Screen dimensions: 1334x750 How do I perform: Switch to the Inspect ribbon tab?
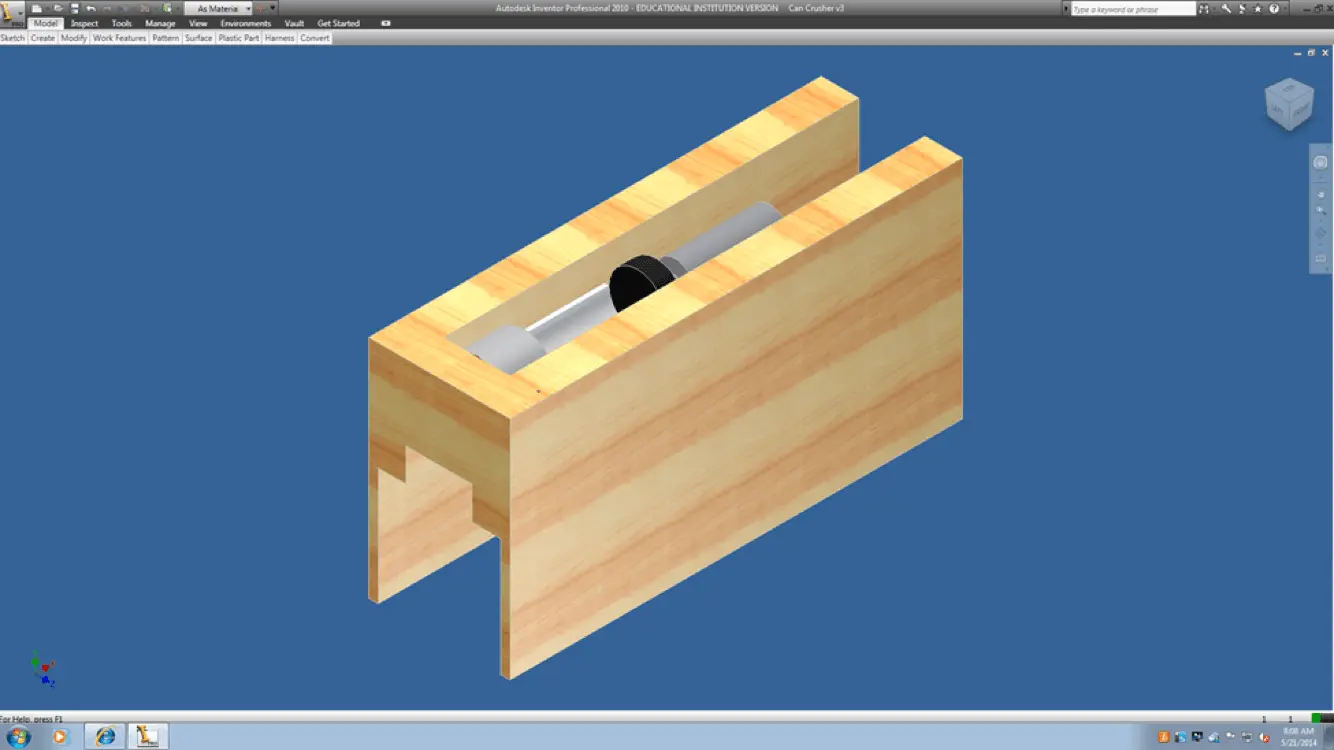(85, 23)
